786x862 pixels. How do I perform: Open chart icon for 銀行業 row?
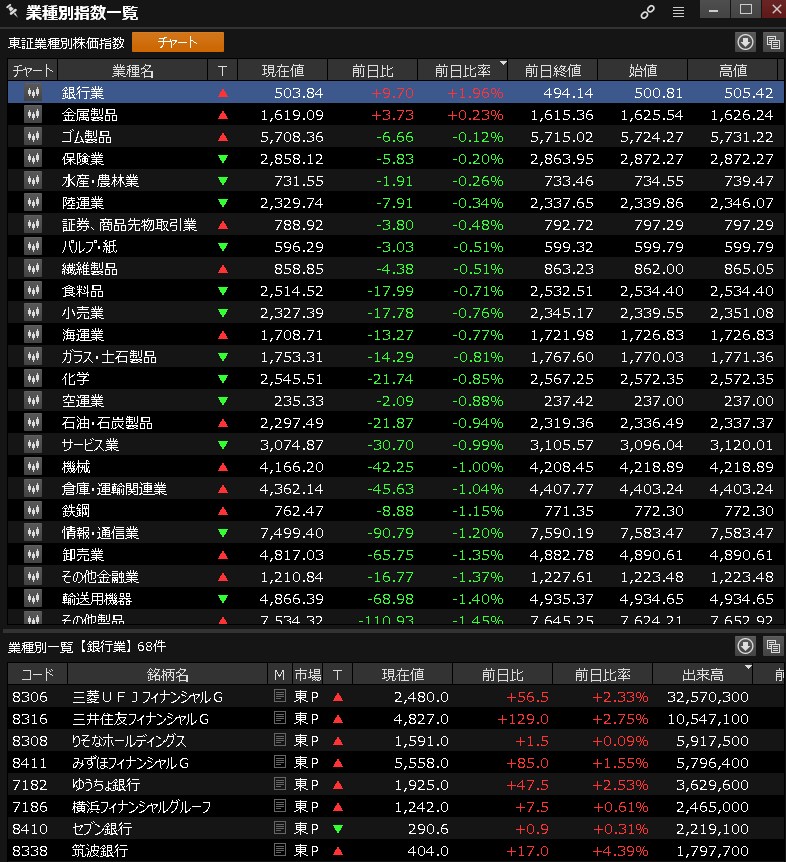tap(33, 92)
